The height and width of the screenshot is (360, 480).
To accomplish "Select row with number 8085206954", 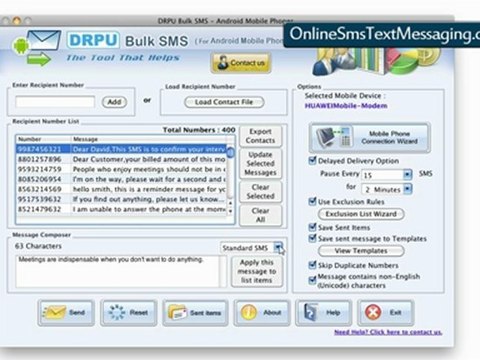I will pyautogui.click(x=122, y=179).
